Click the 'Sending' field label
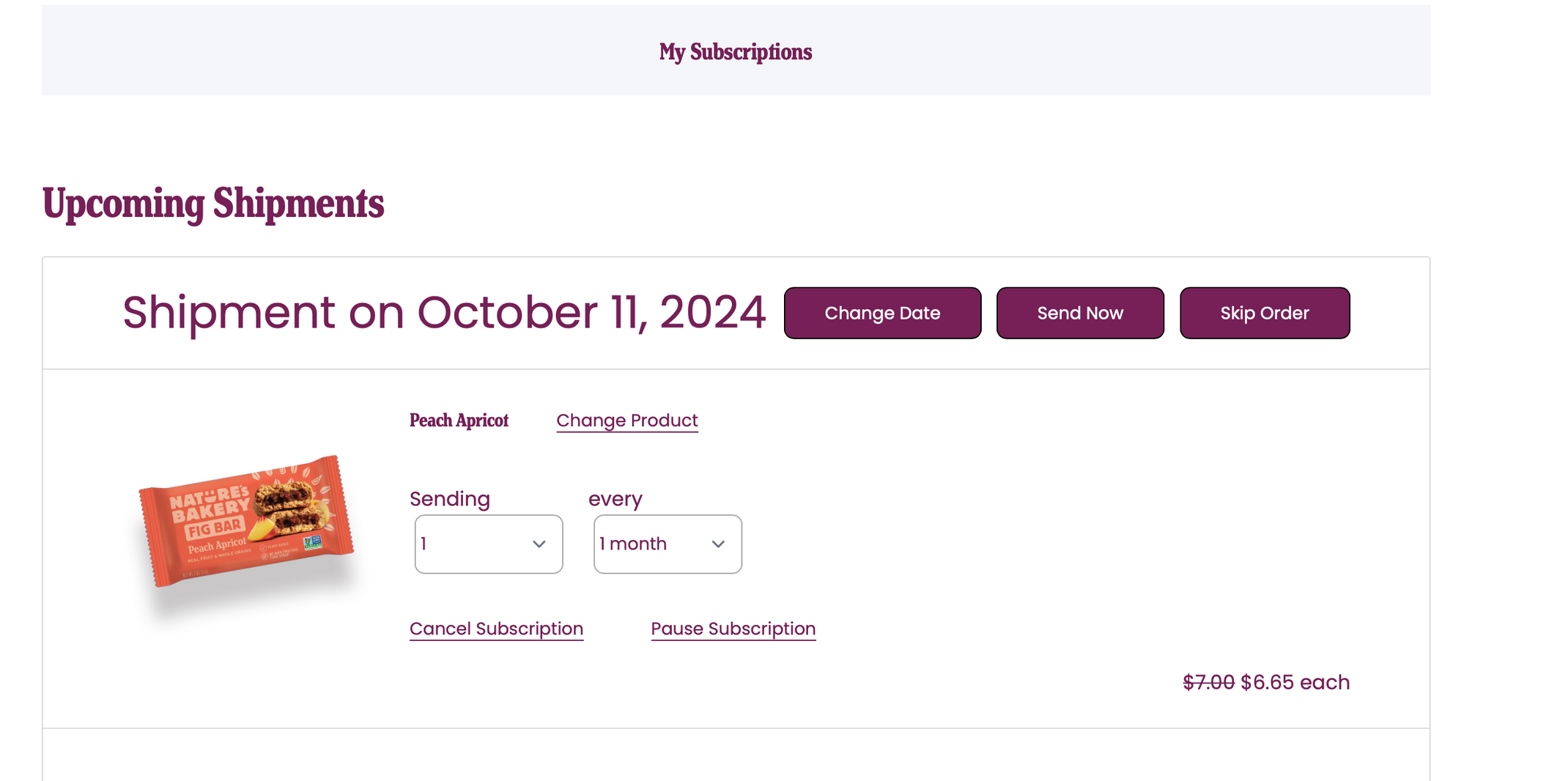 pos(450,499)
